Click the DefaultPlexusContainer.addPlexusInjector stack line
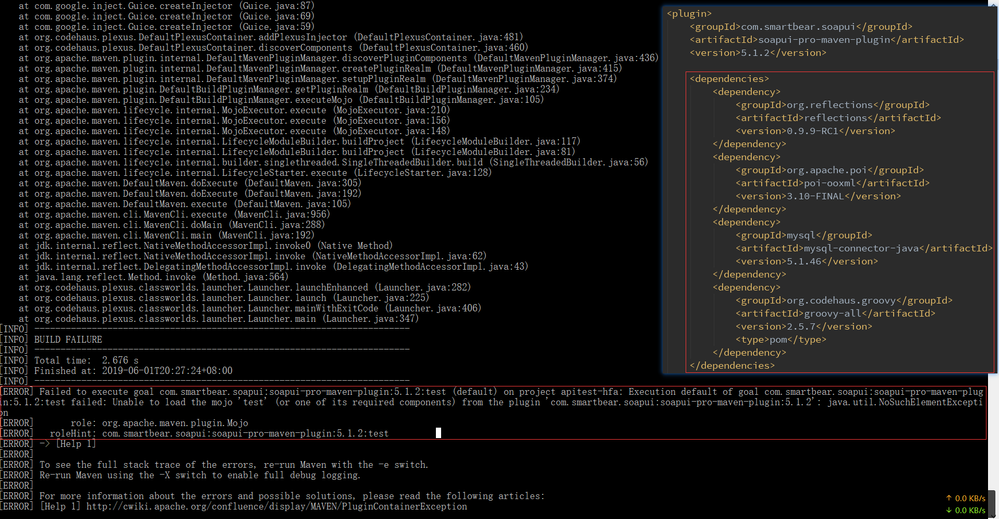 coord(271,37)
